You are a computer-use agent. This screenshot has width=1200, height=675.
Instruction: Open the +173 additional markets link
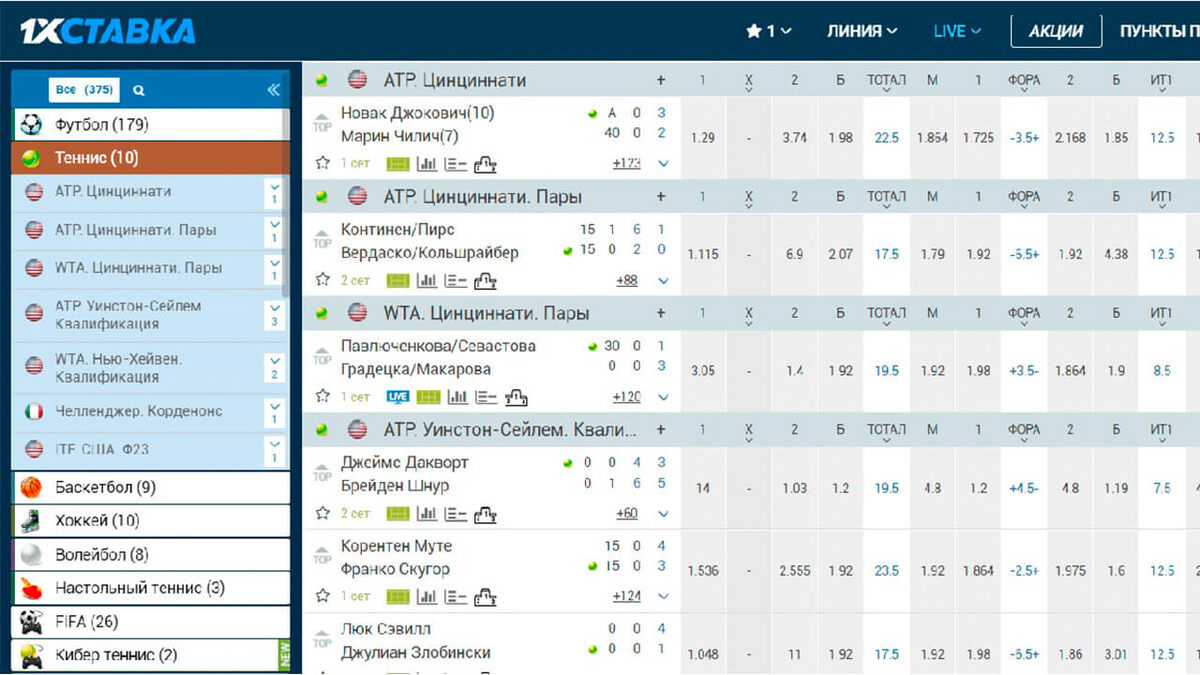tap(626, 164)
